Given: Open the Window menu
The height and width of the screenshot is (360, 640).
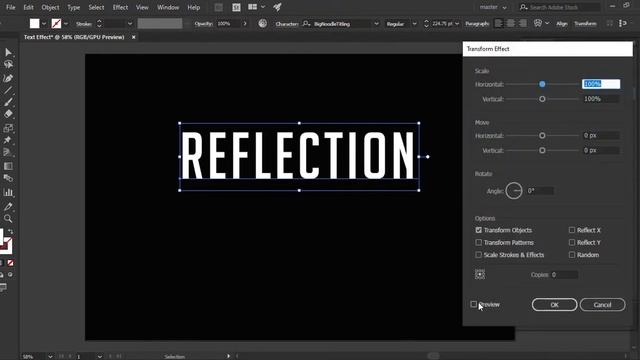Looking at the screenshot, I should tap(168, 7).
